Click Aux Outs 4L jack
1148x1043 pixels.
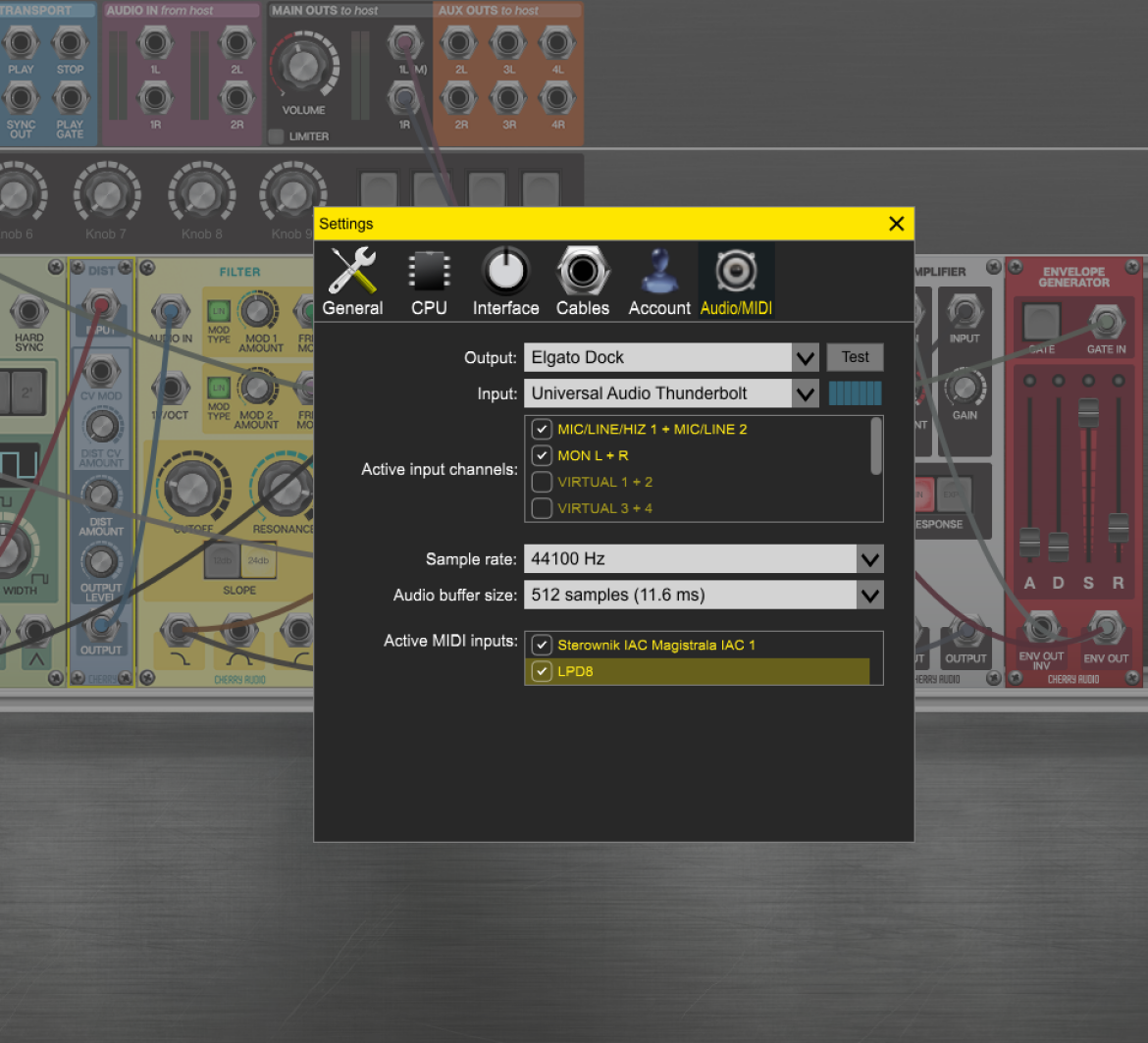point(556,43)
